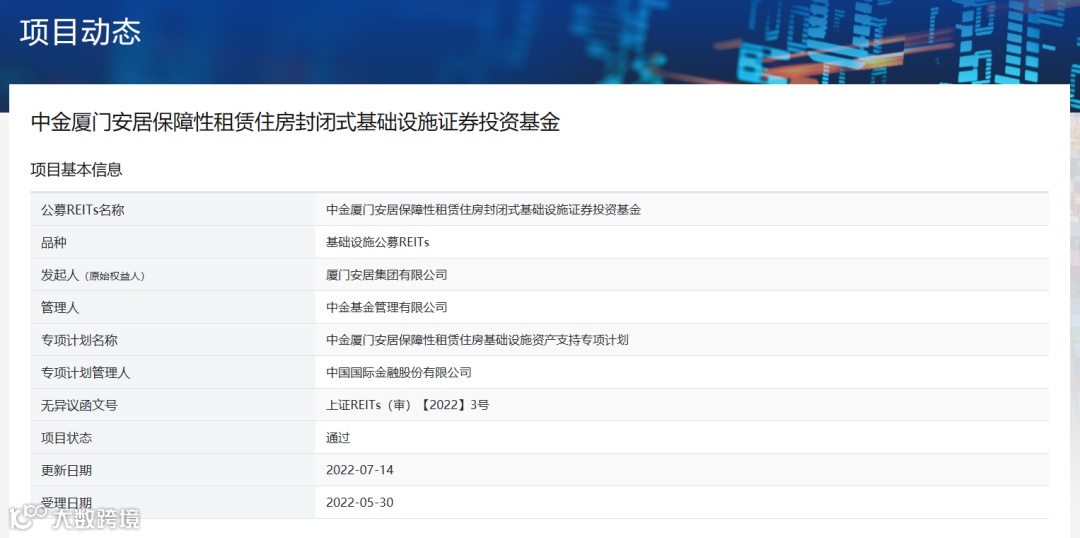1080x538 pixels.
Task: Click the 发起人 (原始权益人) label
Action: (x=93, y=276)
